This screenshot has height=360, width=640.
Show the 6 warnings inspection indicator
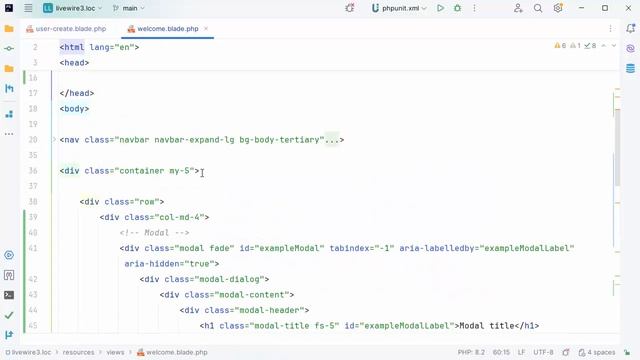point(560,46)
